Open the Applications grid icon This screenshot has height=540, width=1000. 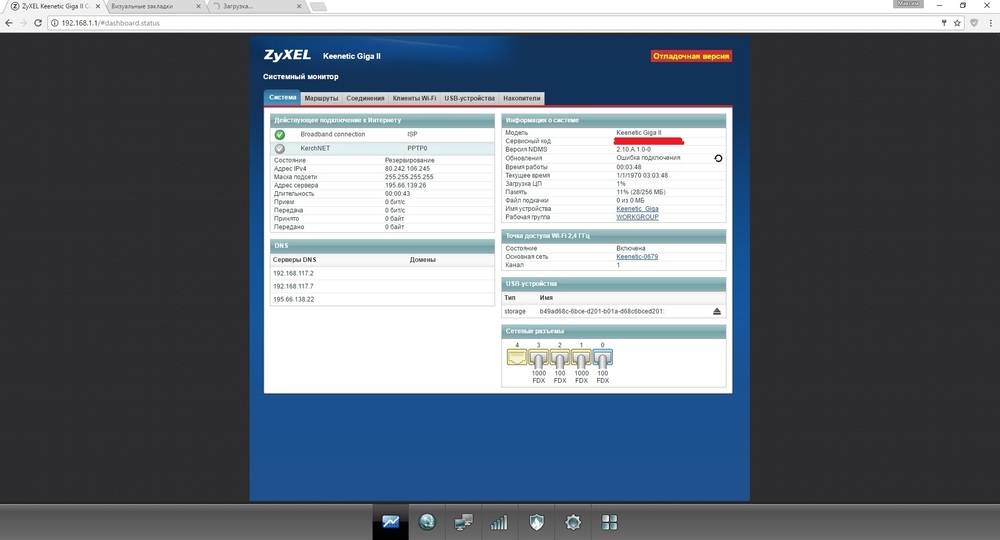click(x=610, y=523)
